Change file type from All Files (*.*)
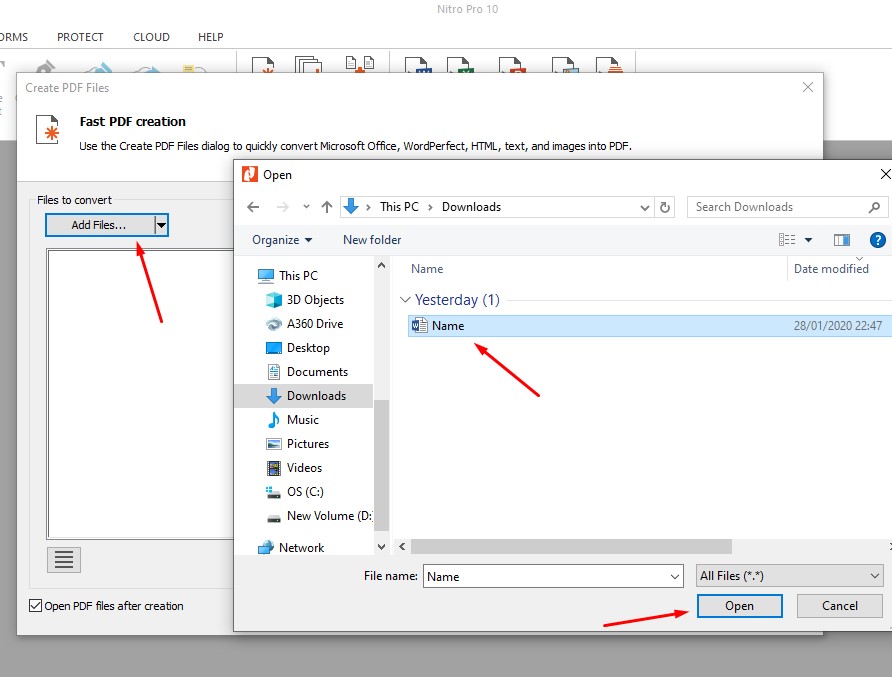This screenshot has height=677, width=892. [x=789, y=575]
